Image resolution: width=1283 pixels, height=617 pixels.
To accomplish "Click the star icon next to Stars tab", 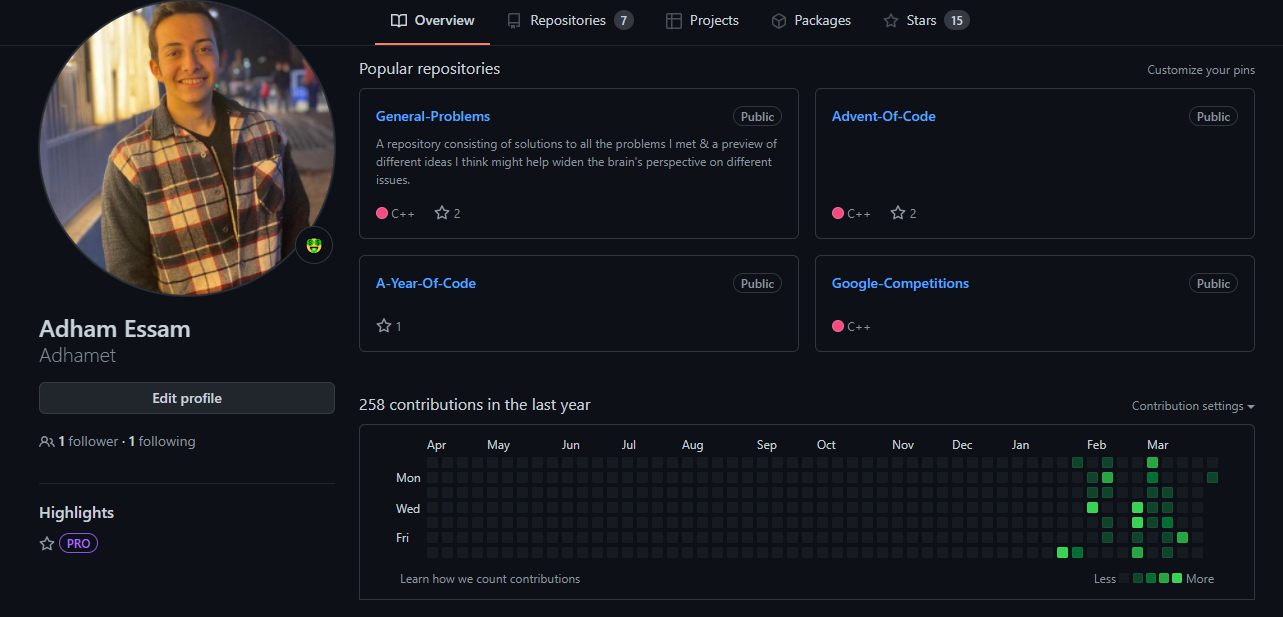I will 889,19.
